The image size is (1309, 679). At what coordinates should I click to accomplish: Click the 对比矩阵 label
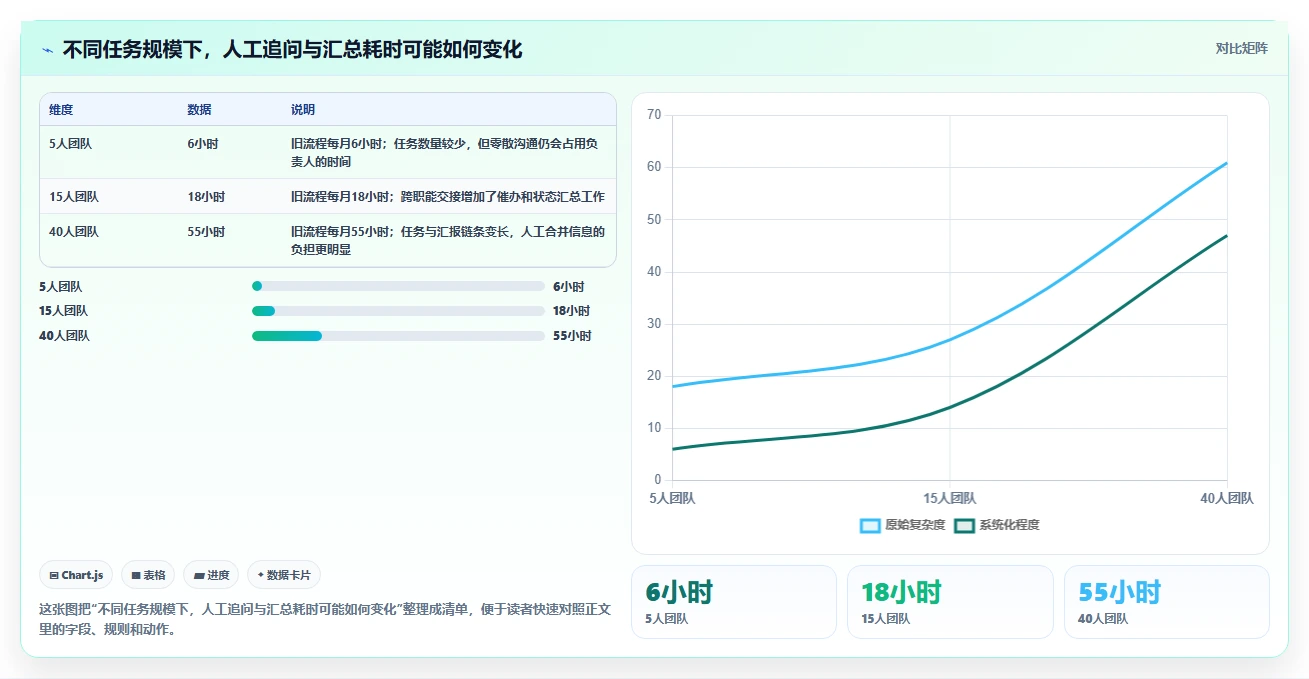1241,49
